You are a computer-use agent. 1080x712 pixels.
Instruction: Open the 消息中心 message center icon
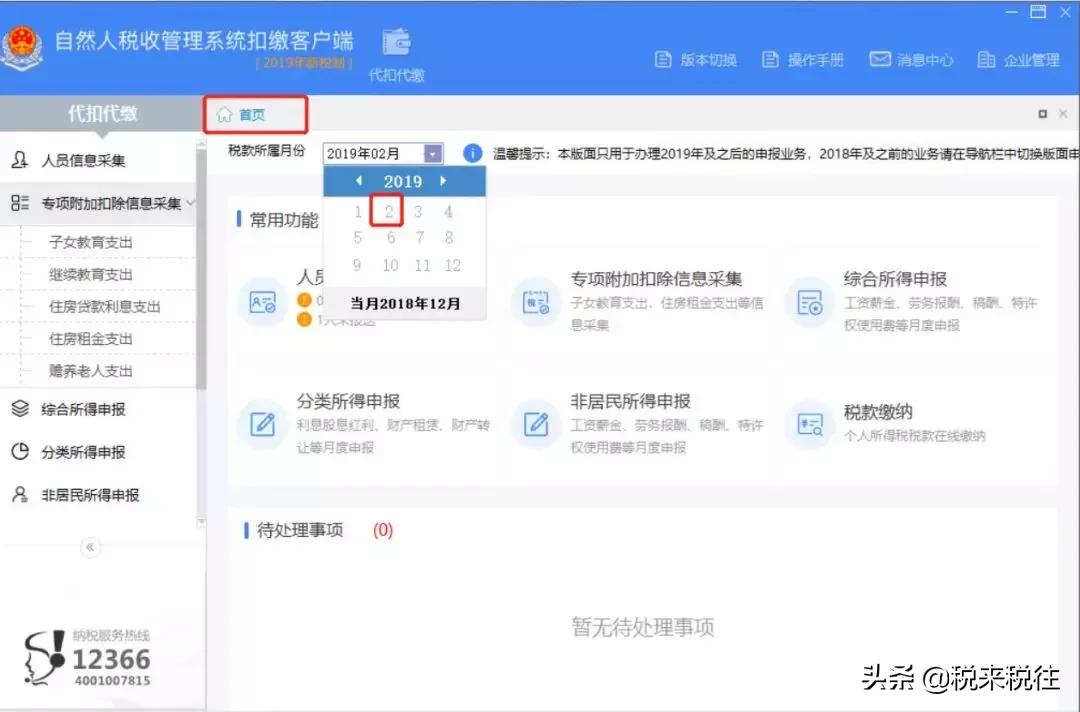(880, 59)
